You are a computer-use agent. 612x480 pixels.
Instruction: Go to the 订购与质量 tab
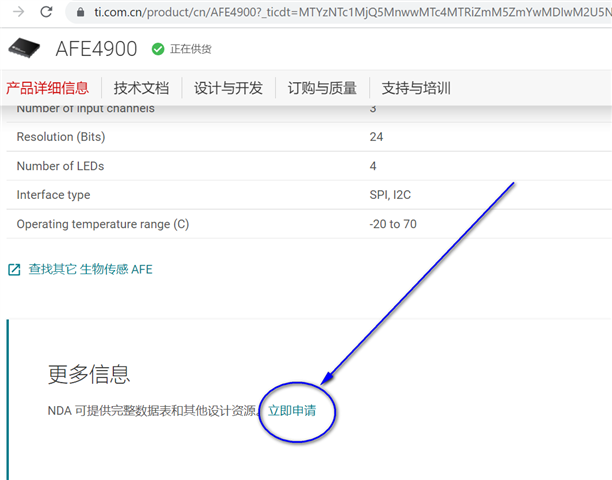[x=322, y=88]
